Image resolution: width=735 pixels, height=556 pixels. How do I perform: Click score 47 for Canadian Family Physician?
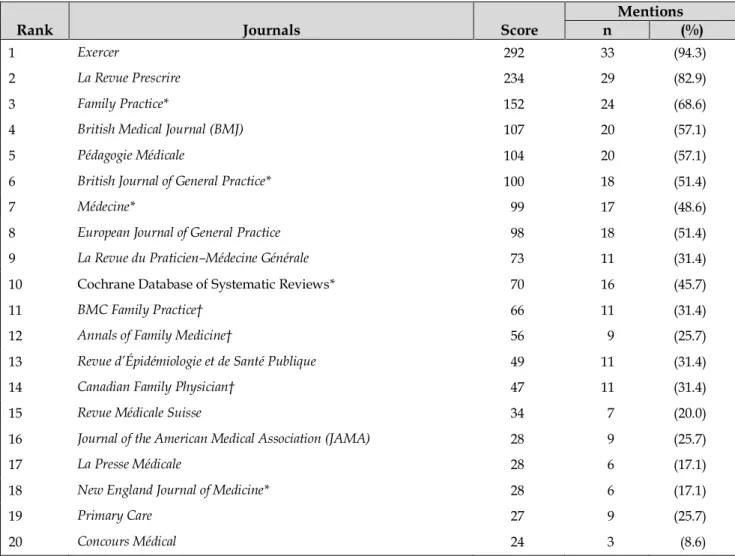pyautogui.click(x=517, y=387)
